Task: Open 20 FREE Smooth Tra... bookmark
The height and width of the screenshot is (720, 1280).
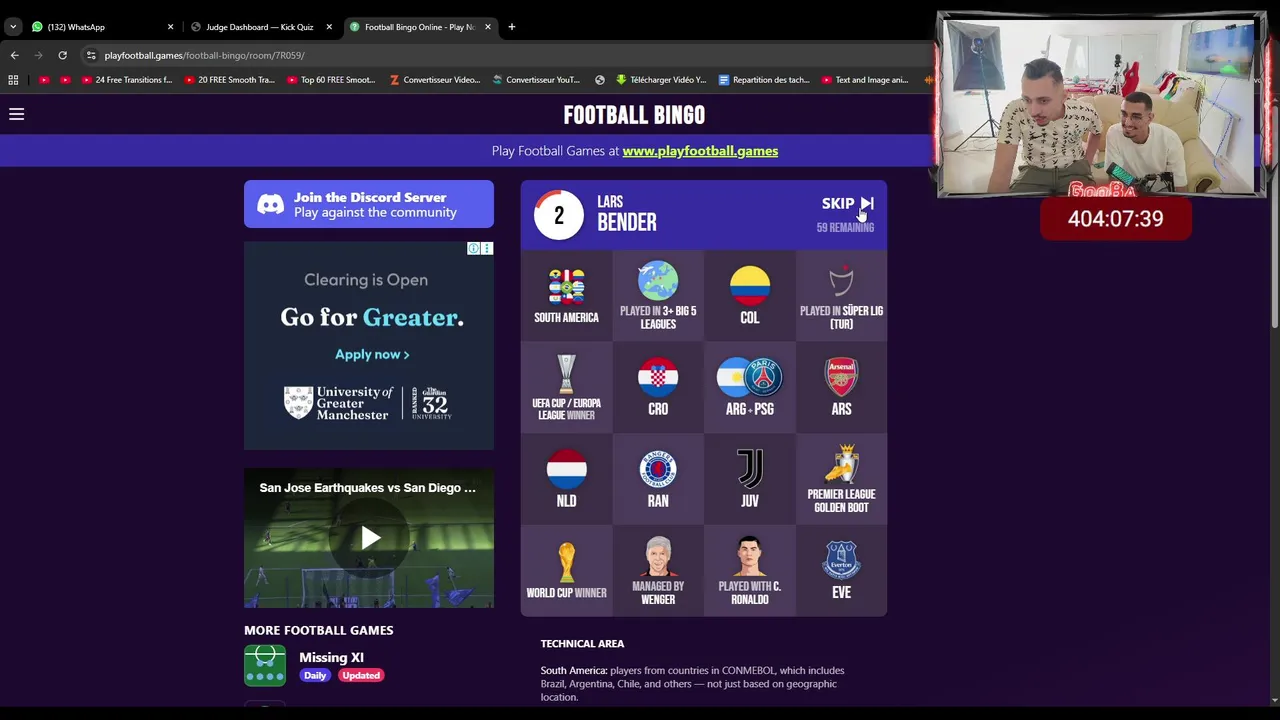Action: [x=229, y=80]
